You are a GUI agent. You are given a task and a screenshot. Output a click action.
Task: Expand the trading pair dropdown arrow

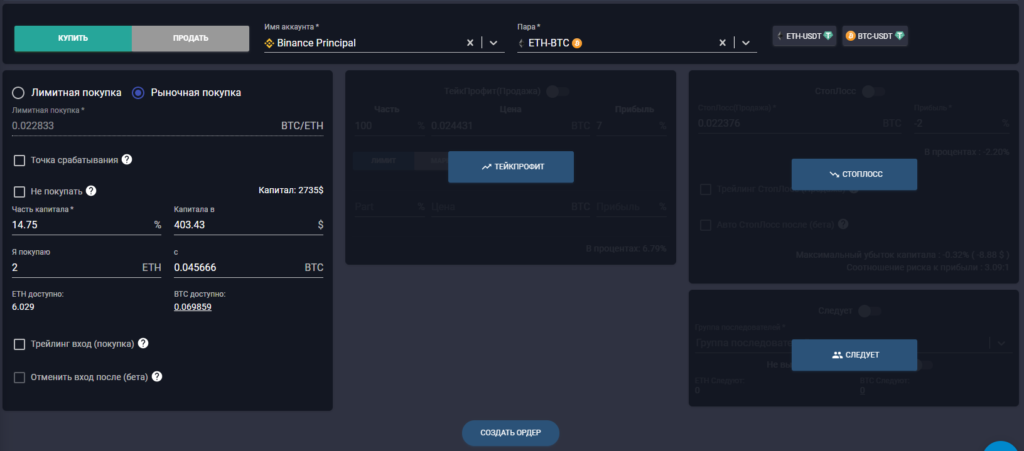[745, 43]
